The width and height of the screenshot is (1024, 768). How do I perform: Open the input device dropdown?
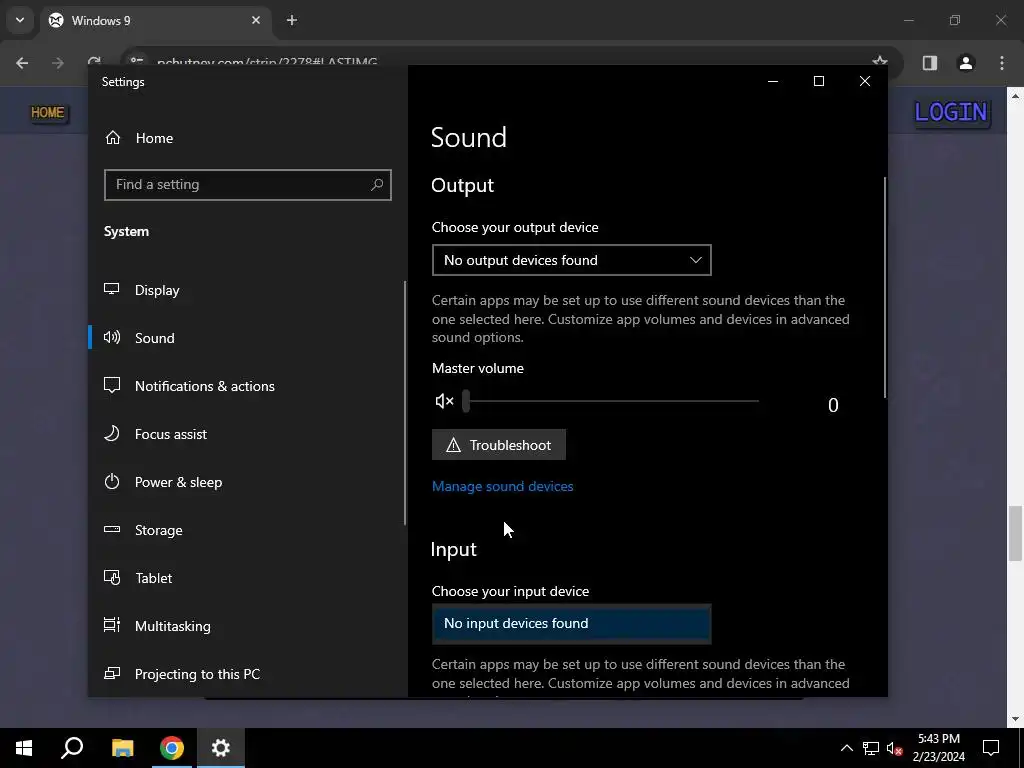(571, 624)
